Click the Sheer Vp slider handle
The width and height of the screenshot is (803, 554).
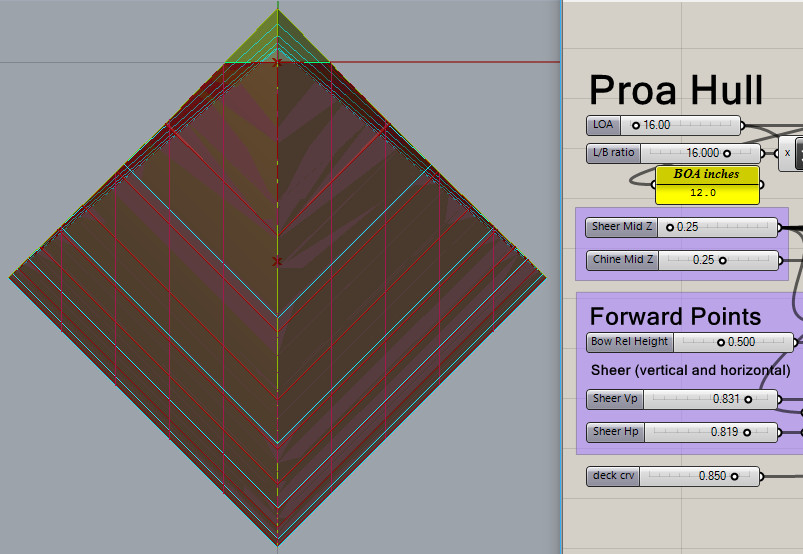click(x=748, y=399)
